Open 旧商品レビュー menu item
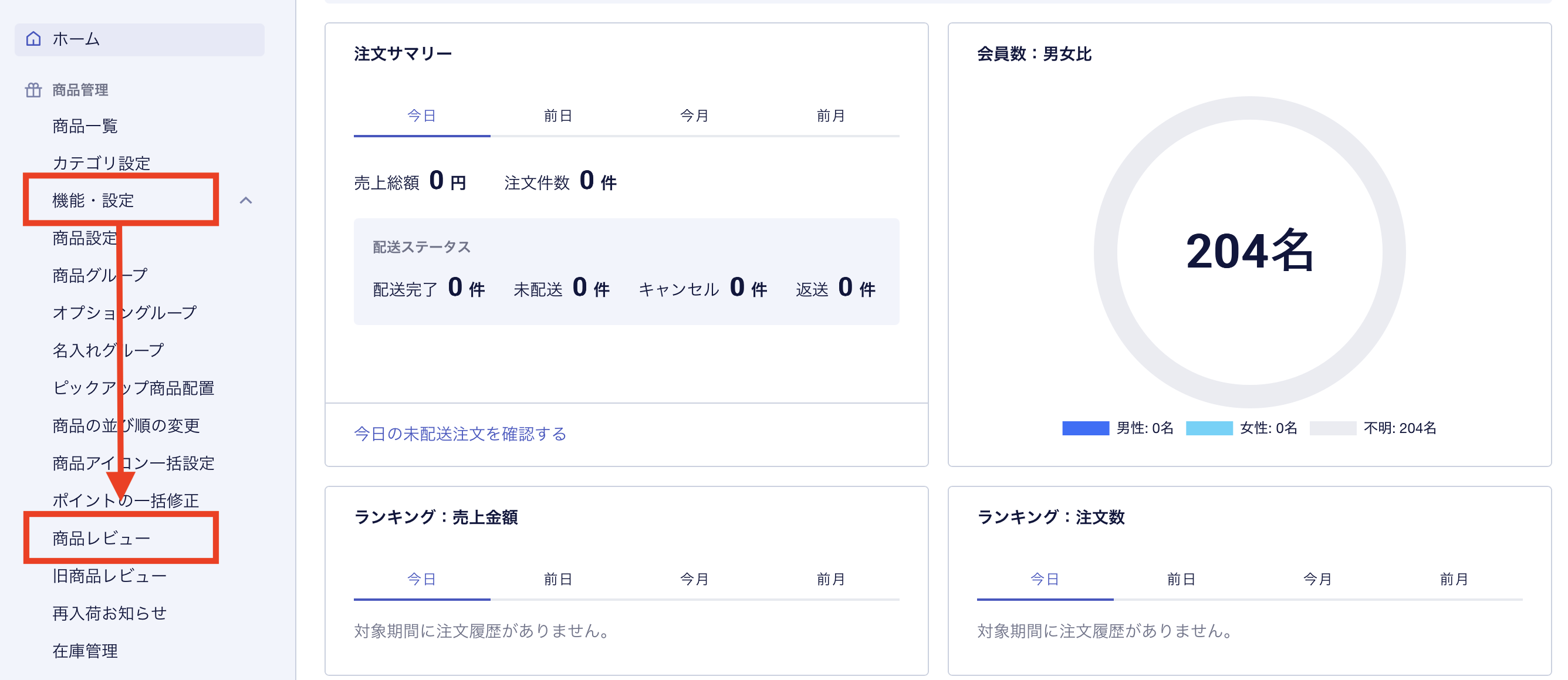The width and height of the screenshot is (1568, 680). click(110, 576)
